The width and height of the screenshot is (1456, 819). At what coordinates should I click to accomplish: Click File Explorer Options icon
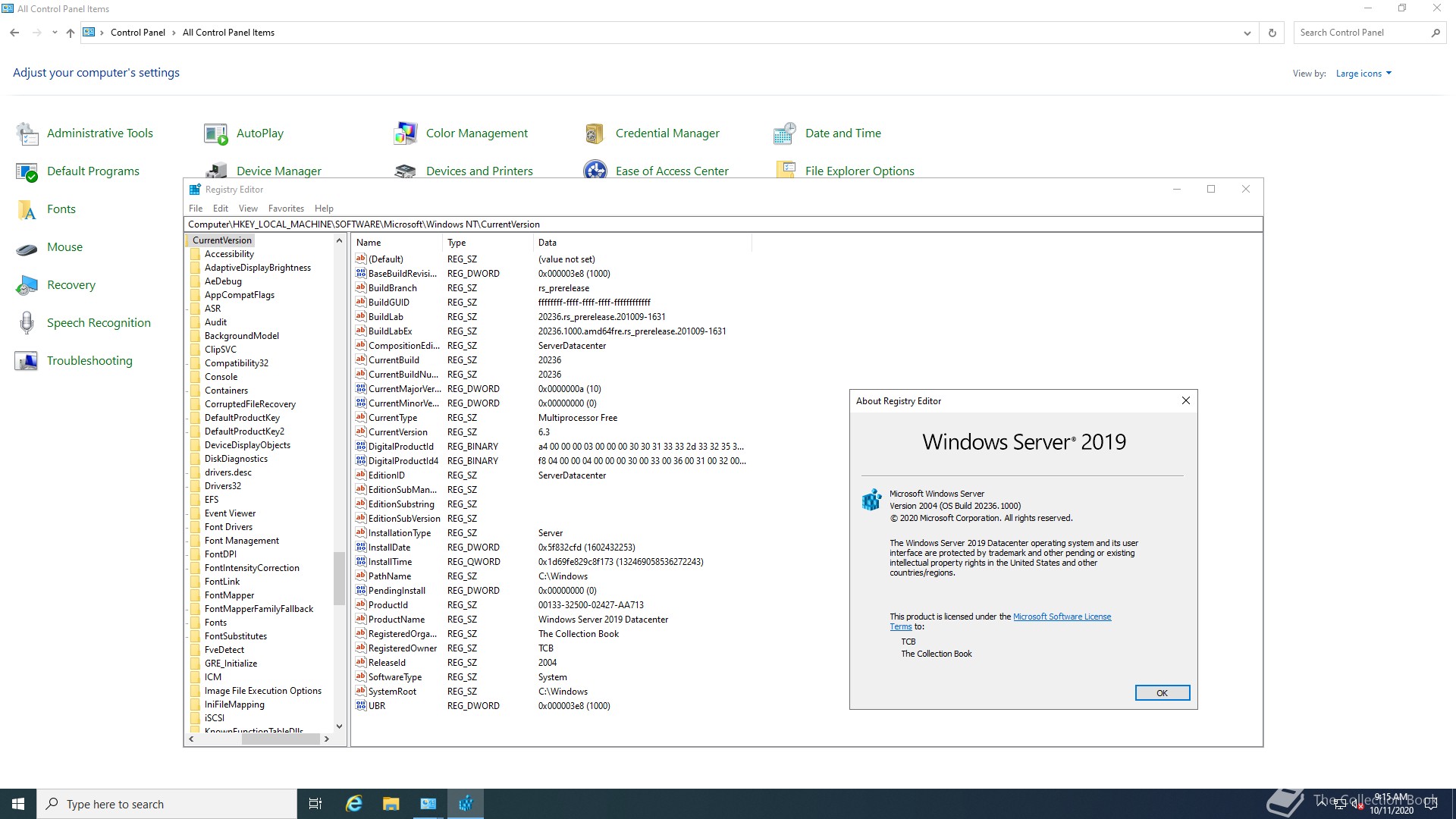coord(785,169)
